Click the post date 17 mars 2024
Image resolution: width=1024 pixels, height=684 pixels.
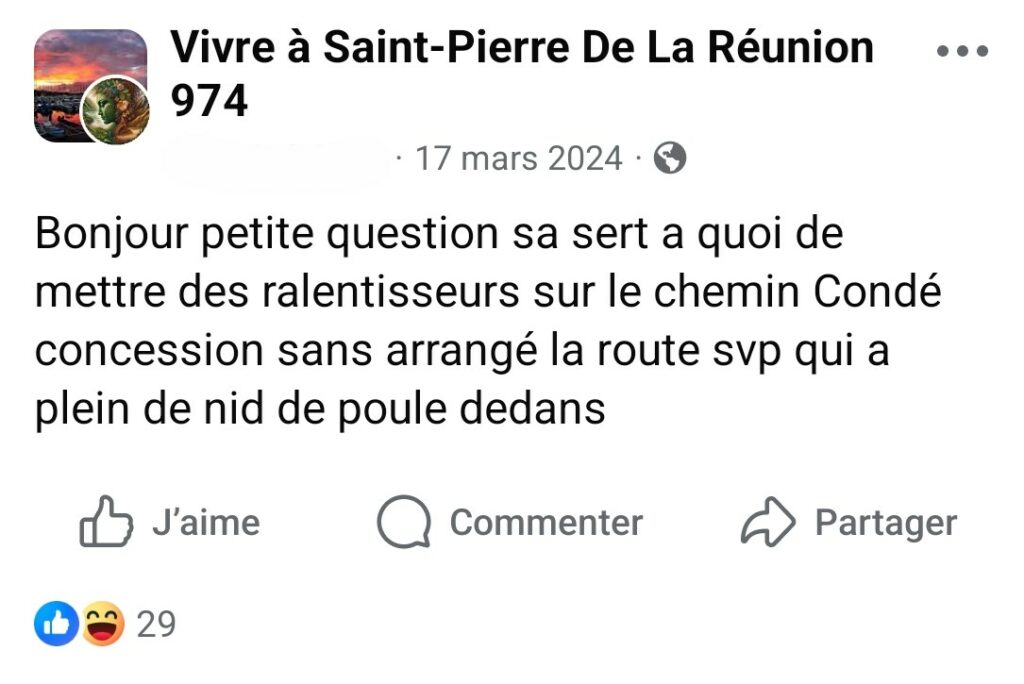(519, 158)
